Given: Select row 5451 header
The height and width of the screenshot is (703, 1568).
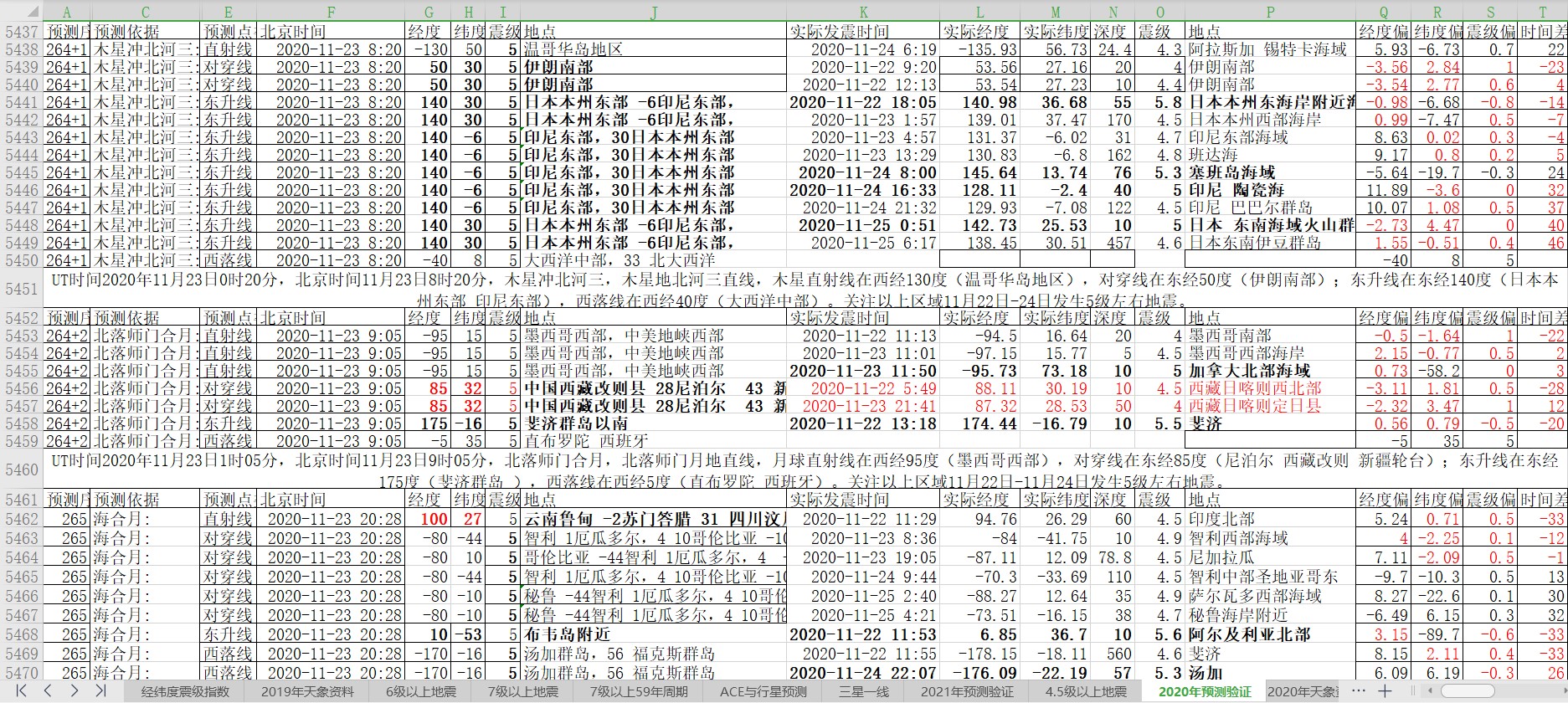Looking at the screenshot, I should (22, 289).
